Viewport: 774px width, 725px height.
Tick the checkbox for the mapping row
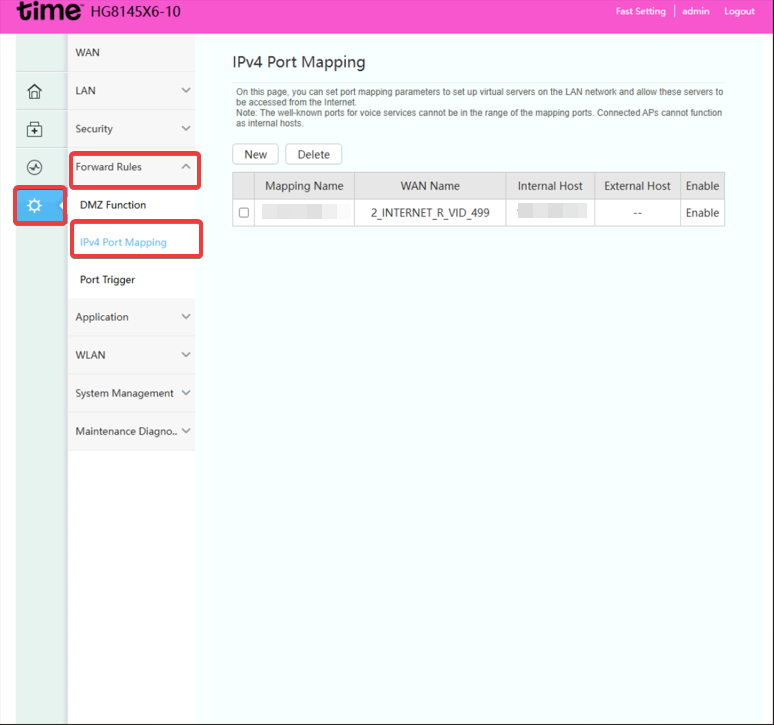[244, 213]
